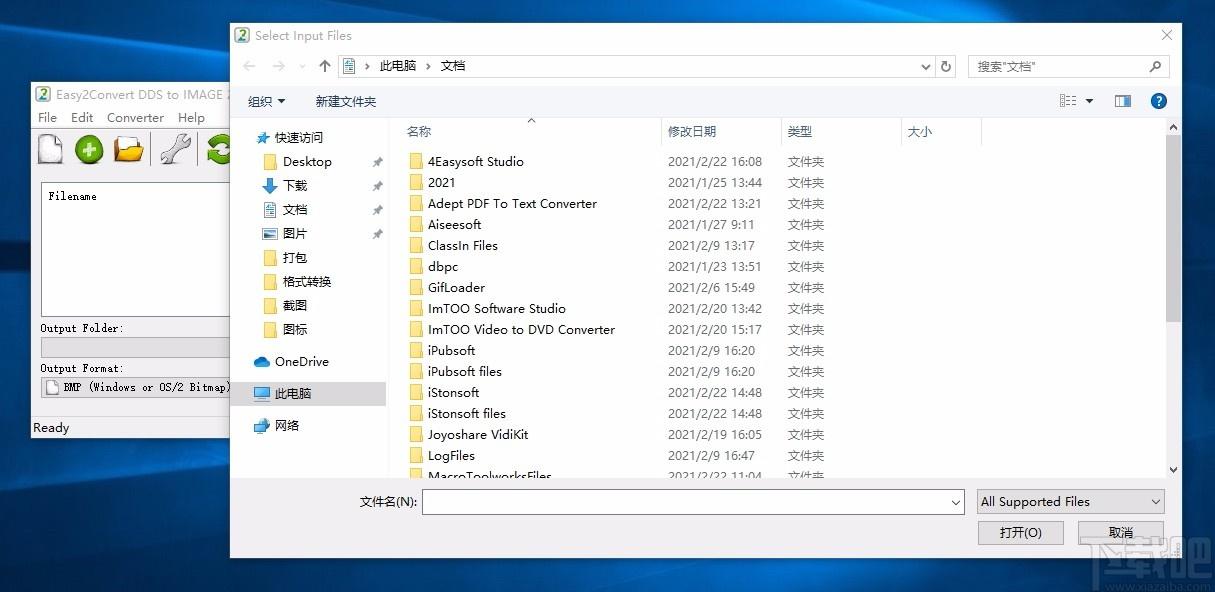Refresh the folder listing
Image resolution: width=1215 pixels, height=592 pixels.
click(946, 66)
